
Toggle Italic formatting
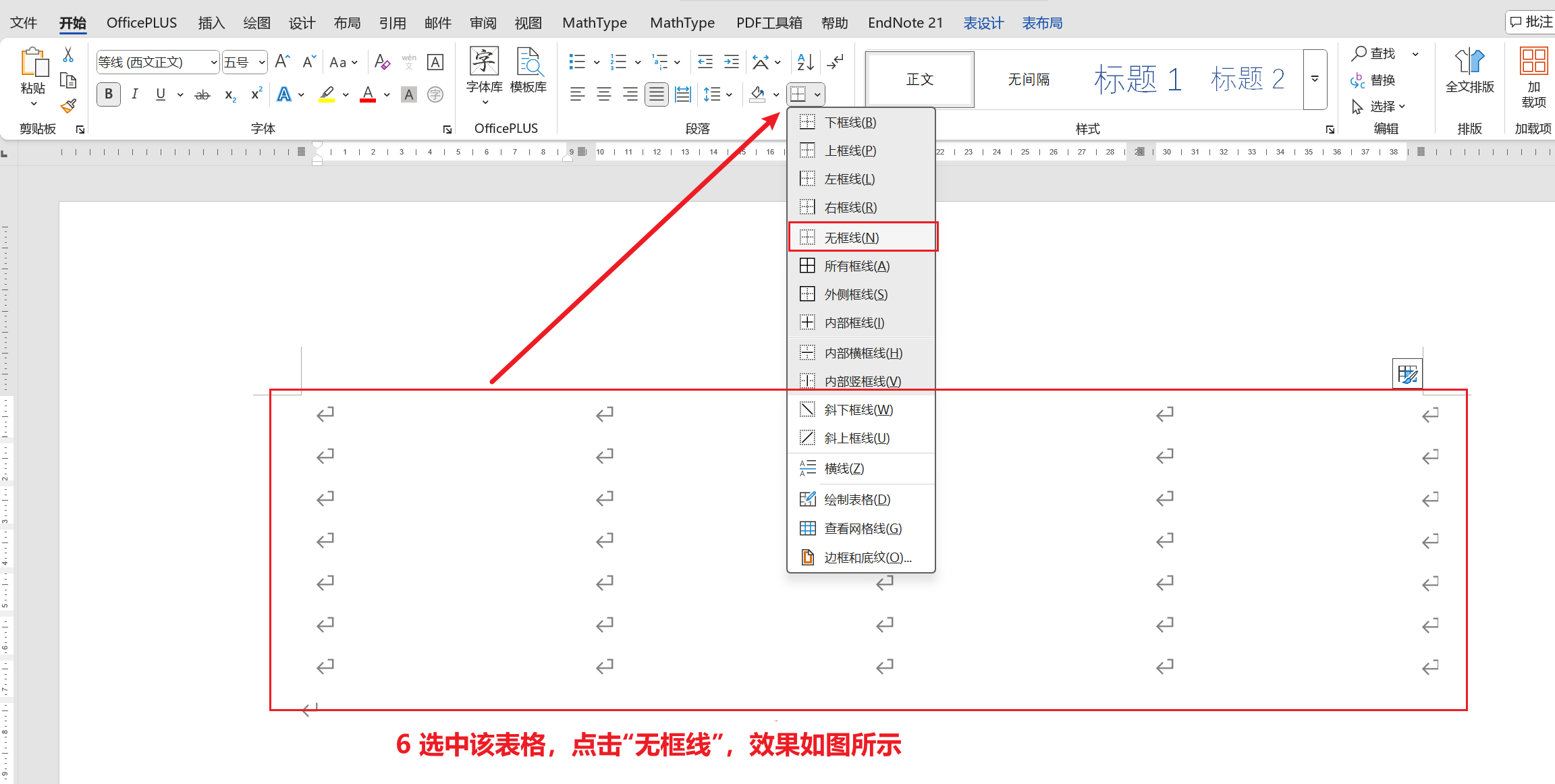(x=135, y=94)
